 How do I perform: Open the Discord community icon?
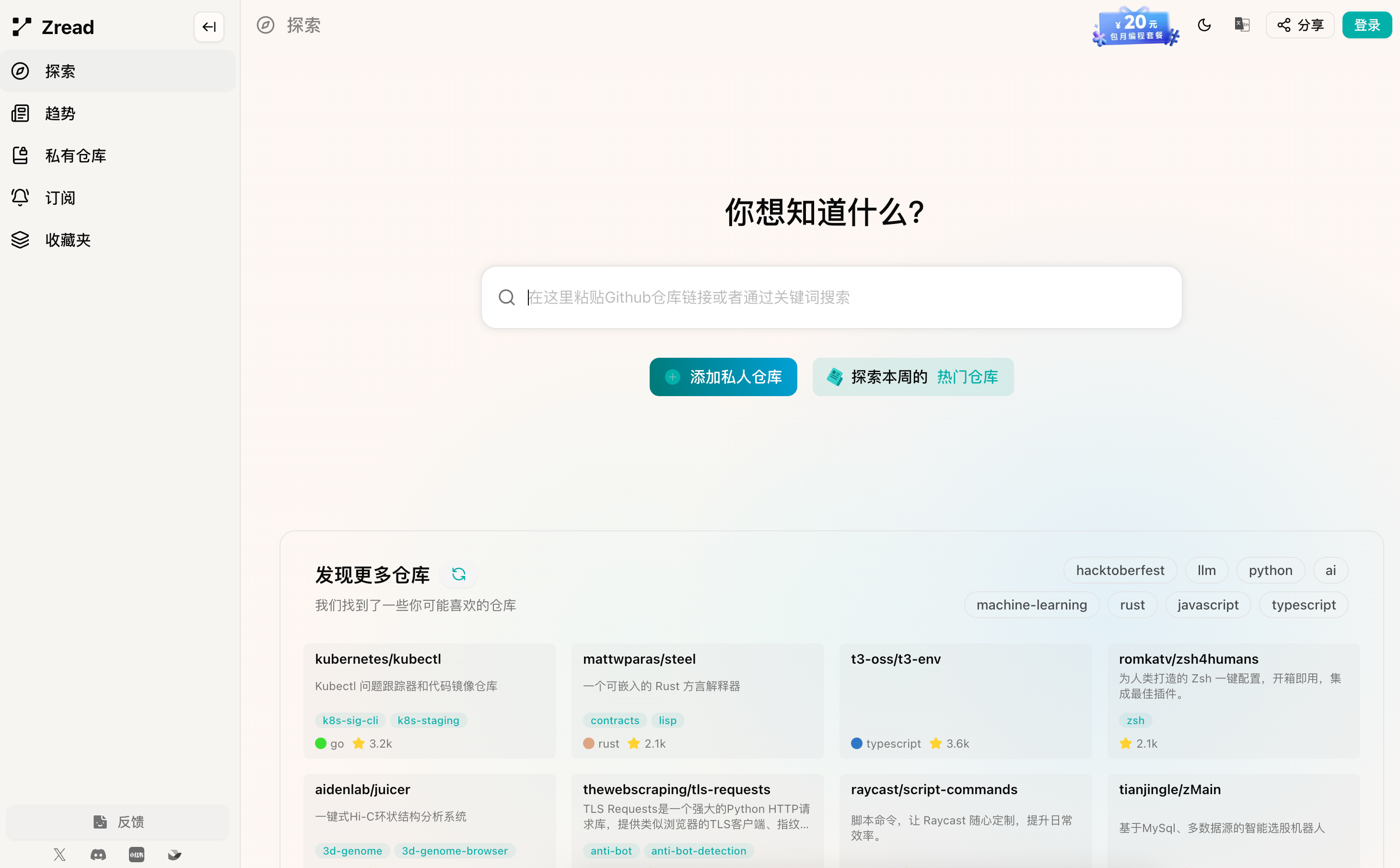point(98,854)
